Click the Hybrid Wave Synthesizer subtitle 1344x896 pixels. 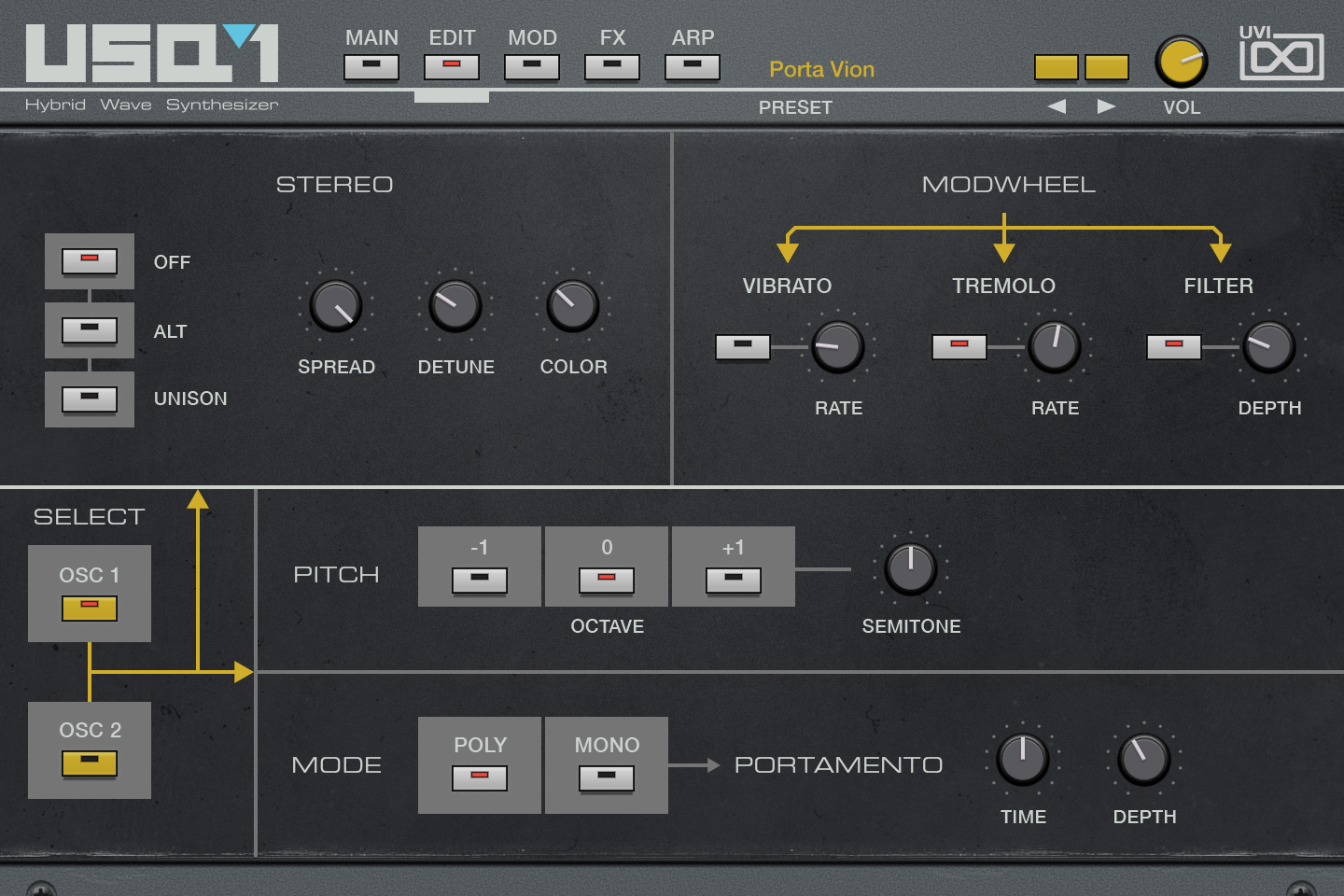point(152,105)
